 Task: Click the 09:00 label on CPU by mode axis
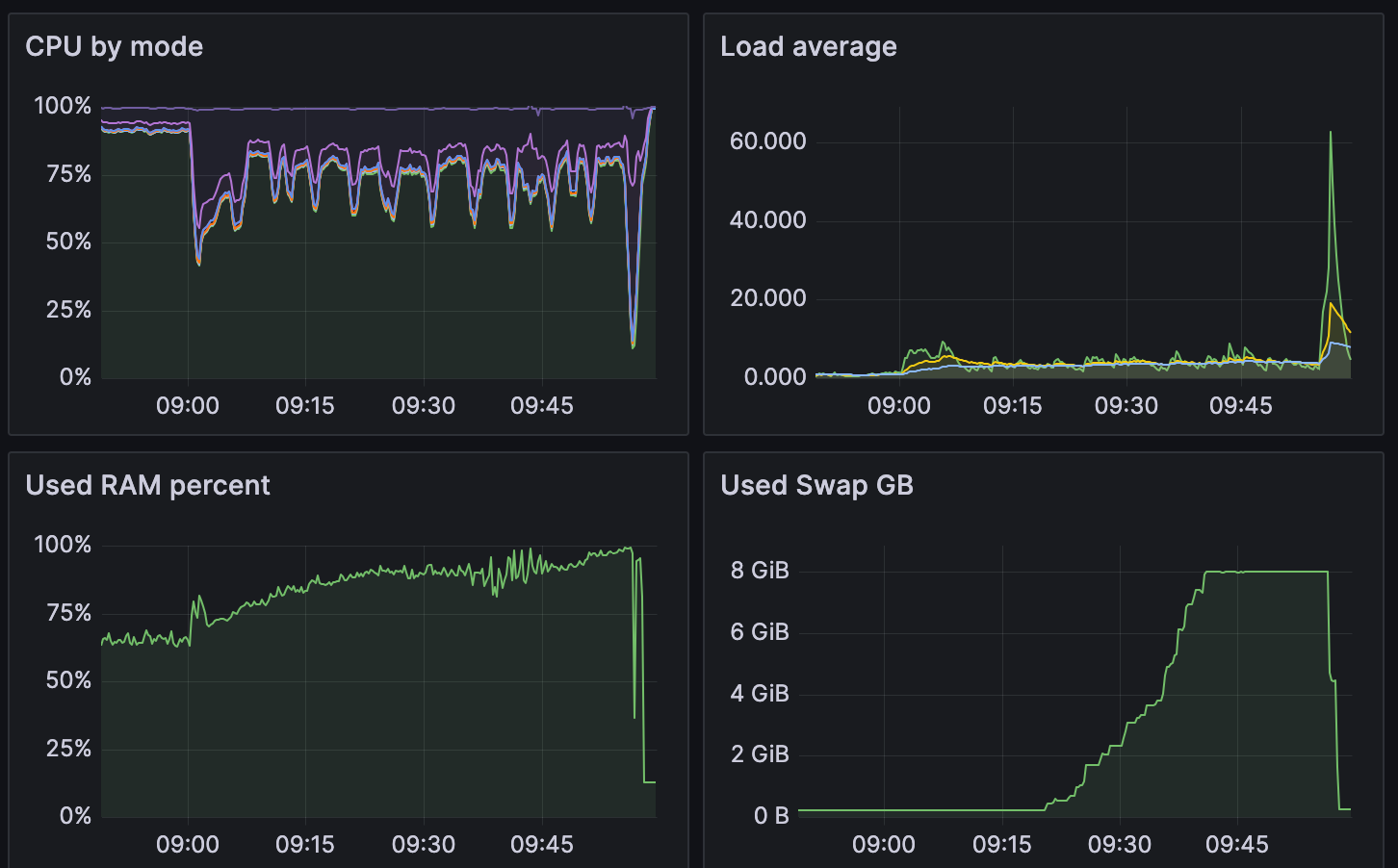187,405
